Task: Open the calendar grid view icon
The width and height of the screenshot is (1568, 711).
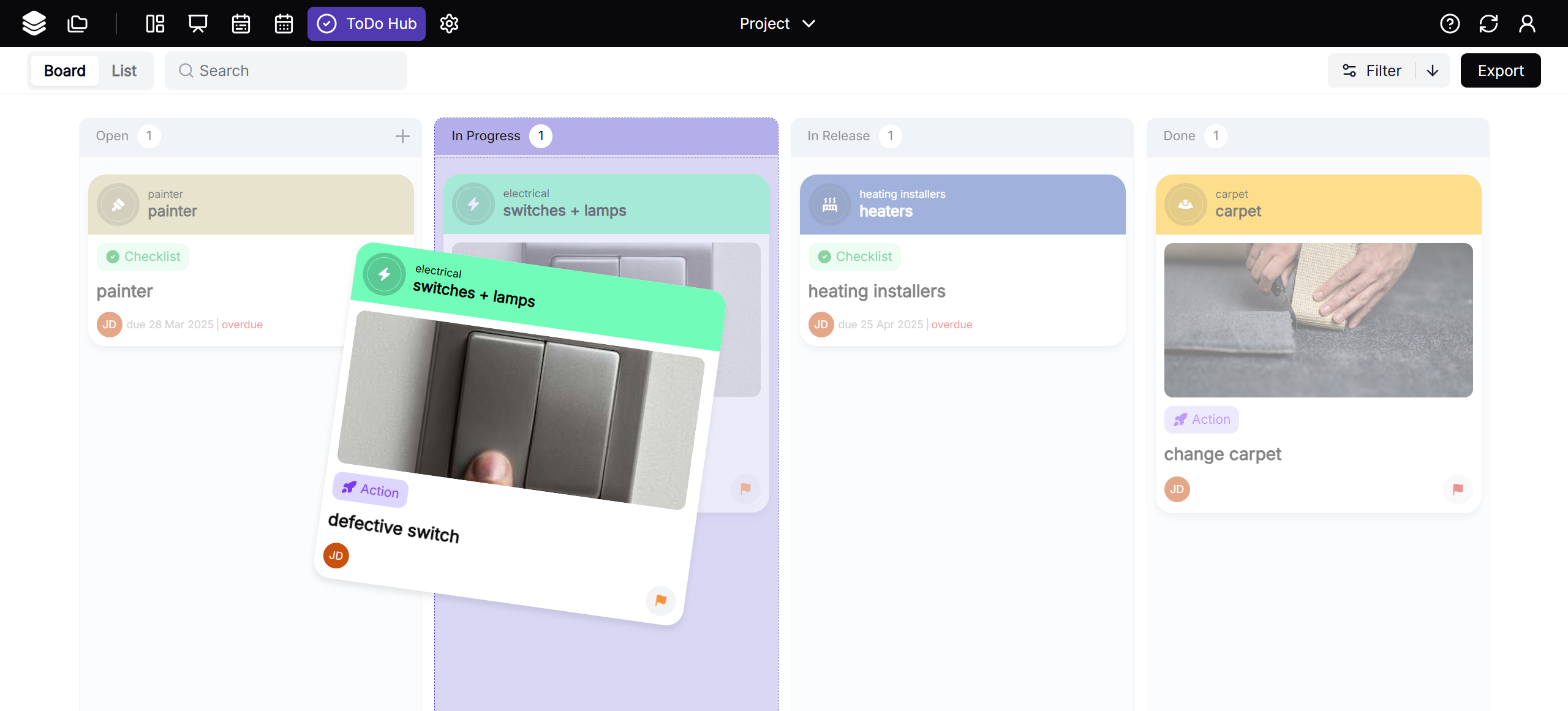Action: (x=284, y=23)
